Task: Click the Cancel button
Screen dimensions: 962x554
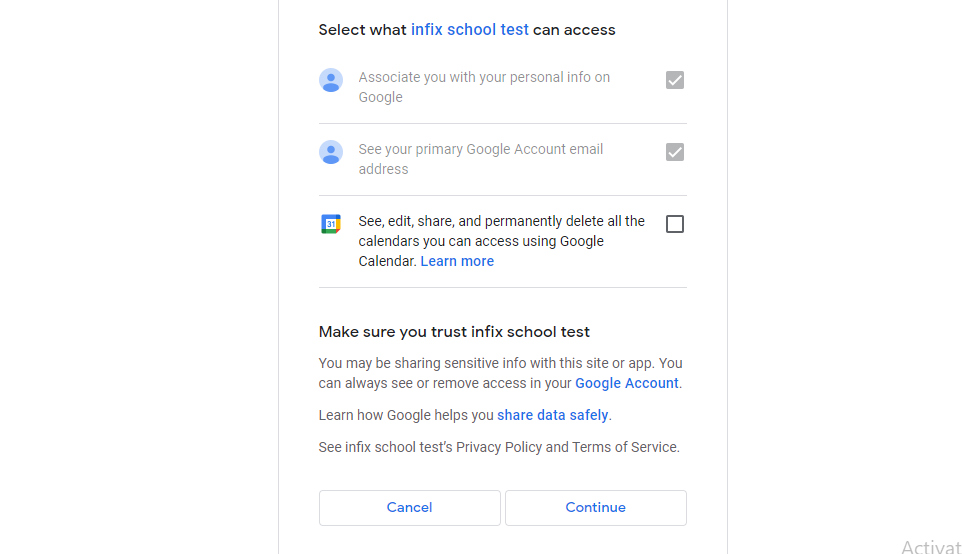Action: pyautogui.click(x=409, y=507)
